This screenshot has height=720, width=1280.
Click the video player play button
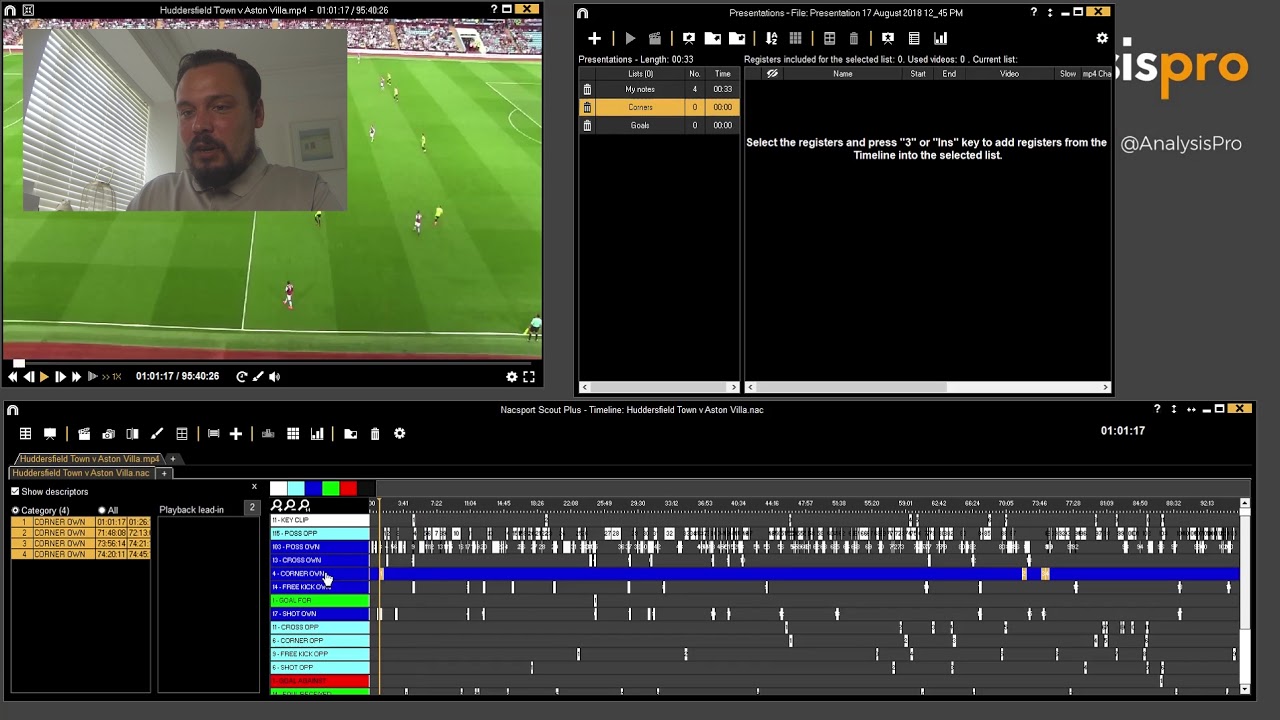[x=44, y=377]
